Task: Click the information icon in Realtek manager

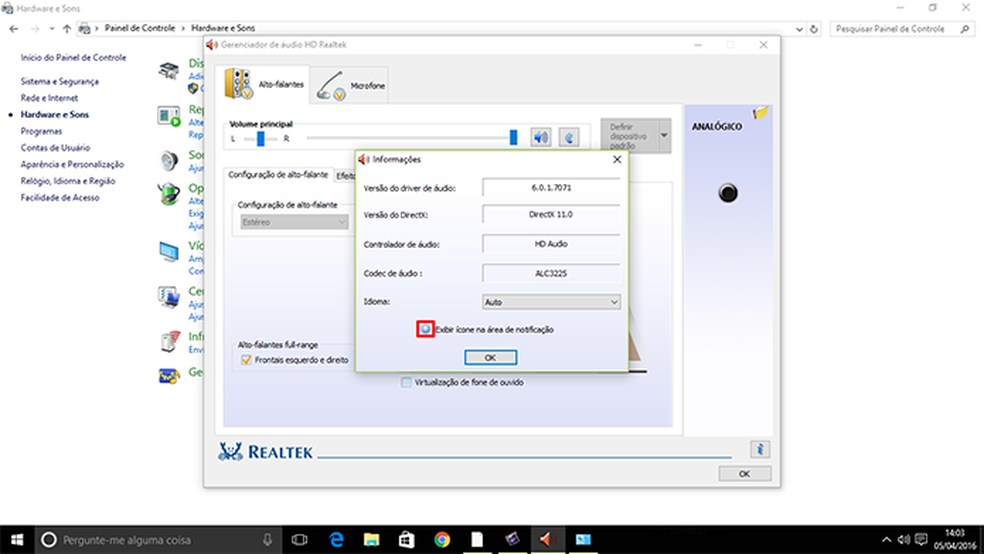Action: click(x=760, y=449)
